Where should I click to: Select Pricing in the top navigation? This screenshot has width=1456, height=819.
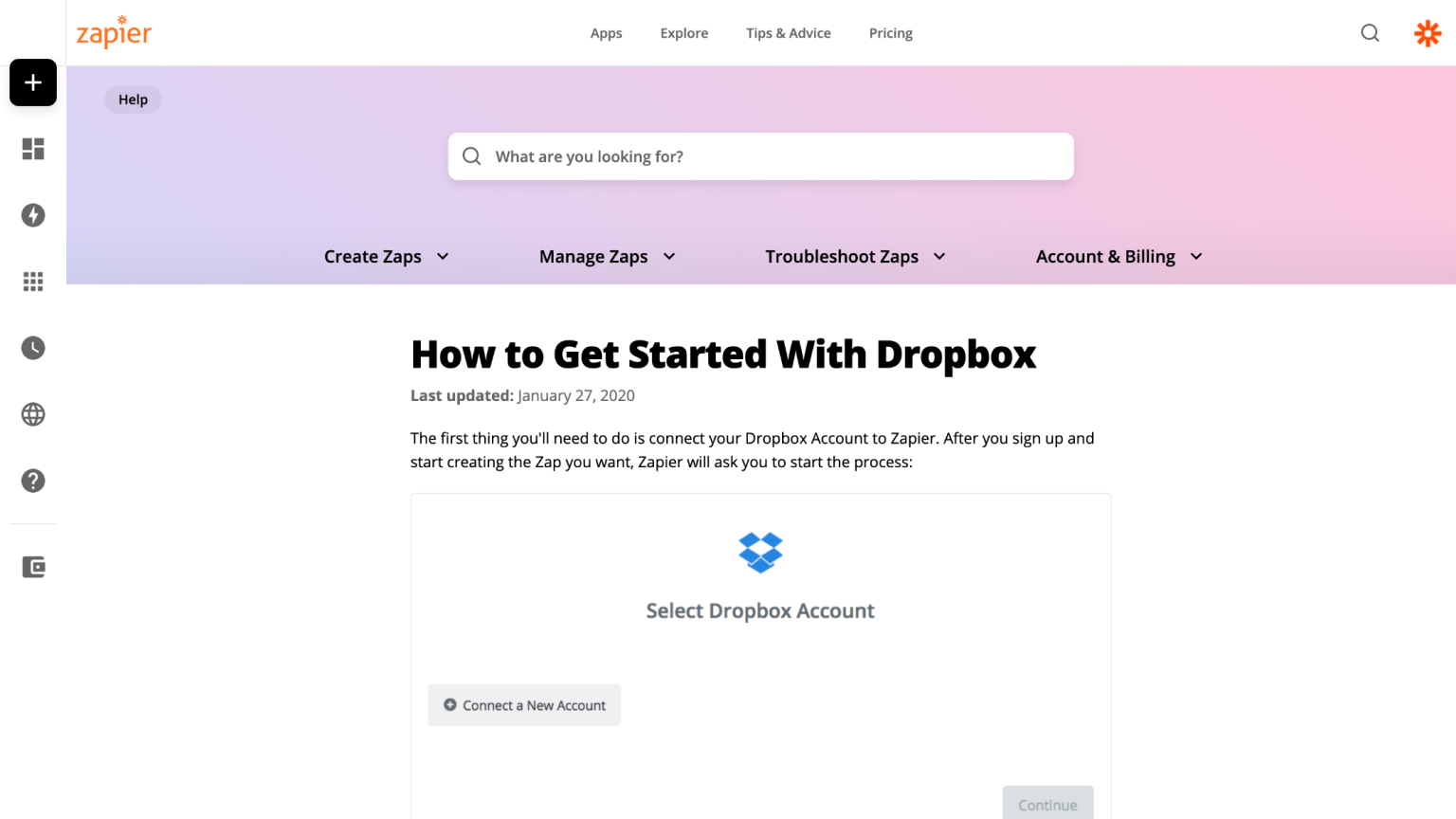click(x=890, y=33)
